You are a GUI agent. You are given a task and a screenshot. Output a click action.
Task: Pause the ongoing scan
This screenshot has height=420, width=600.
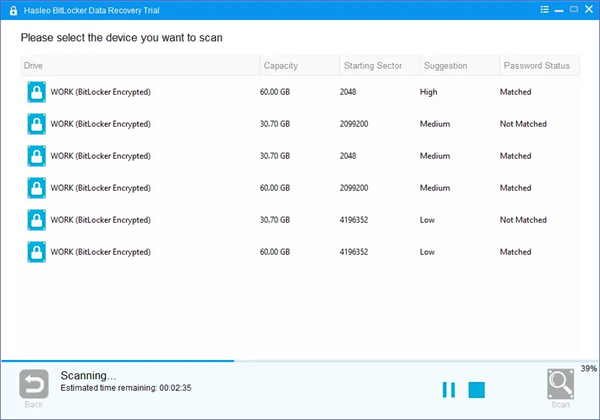tap(449, 389)
